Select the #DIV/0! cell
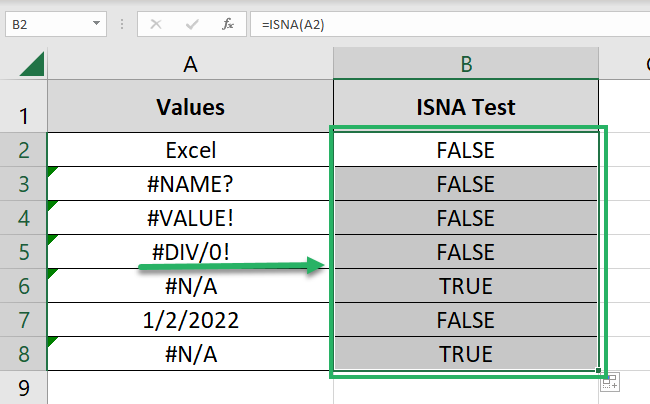650x404 pixels. coord(190,252)
